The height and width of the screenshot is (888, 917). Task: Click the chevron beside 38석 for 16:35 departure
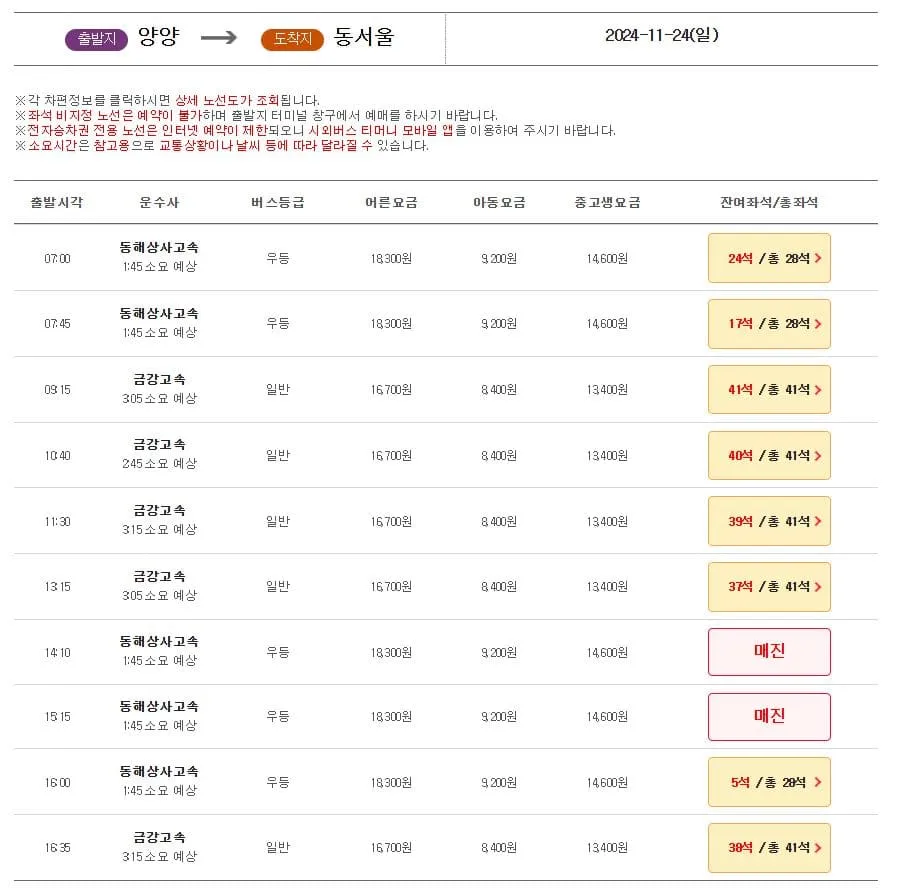point(819,847)
